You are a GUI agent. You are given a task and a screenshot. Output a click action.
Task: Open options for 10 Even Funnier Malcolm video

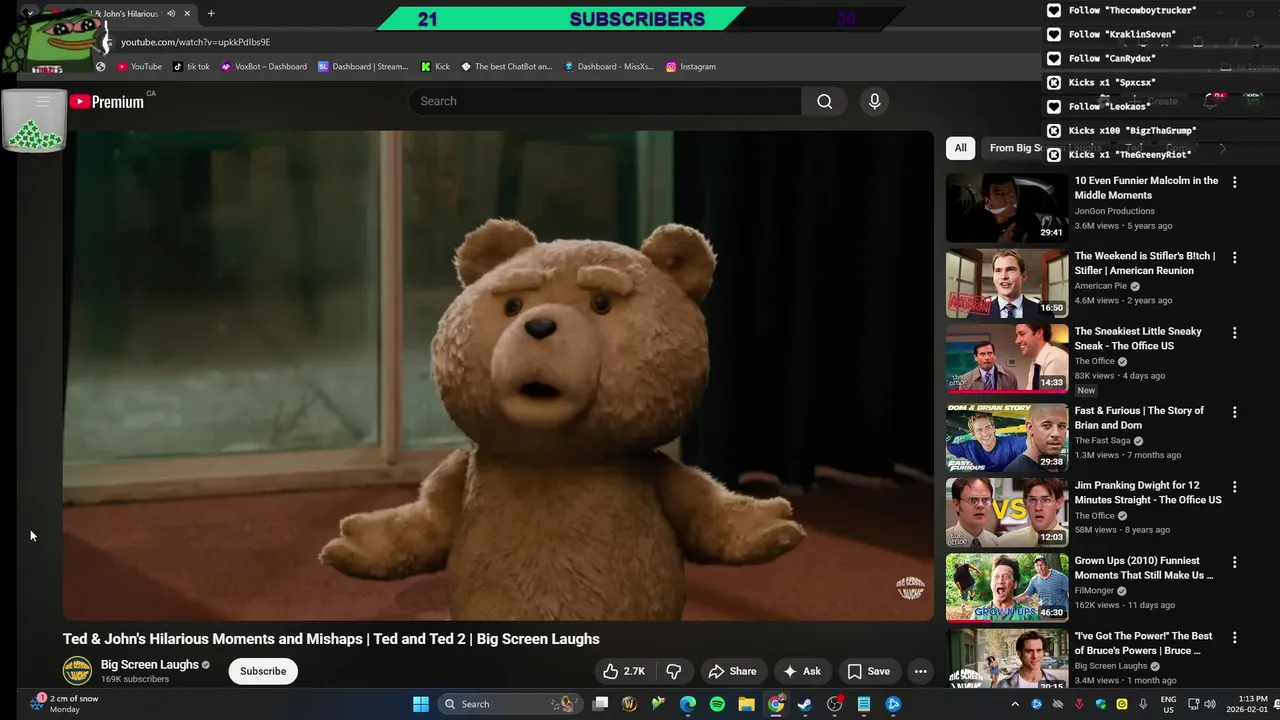click(1234, 182)
